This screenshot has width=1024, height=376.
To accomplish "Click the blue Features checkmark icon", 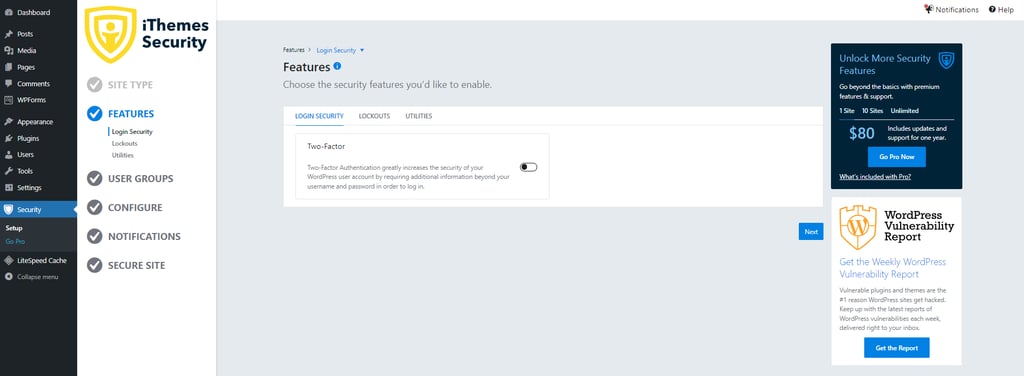I will (95, 114).
